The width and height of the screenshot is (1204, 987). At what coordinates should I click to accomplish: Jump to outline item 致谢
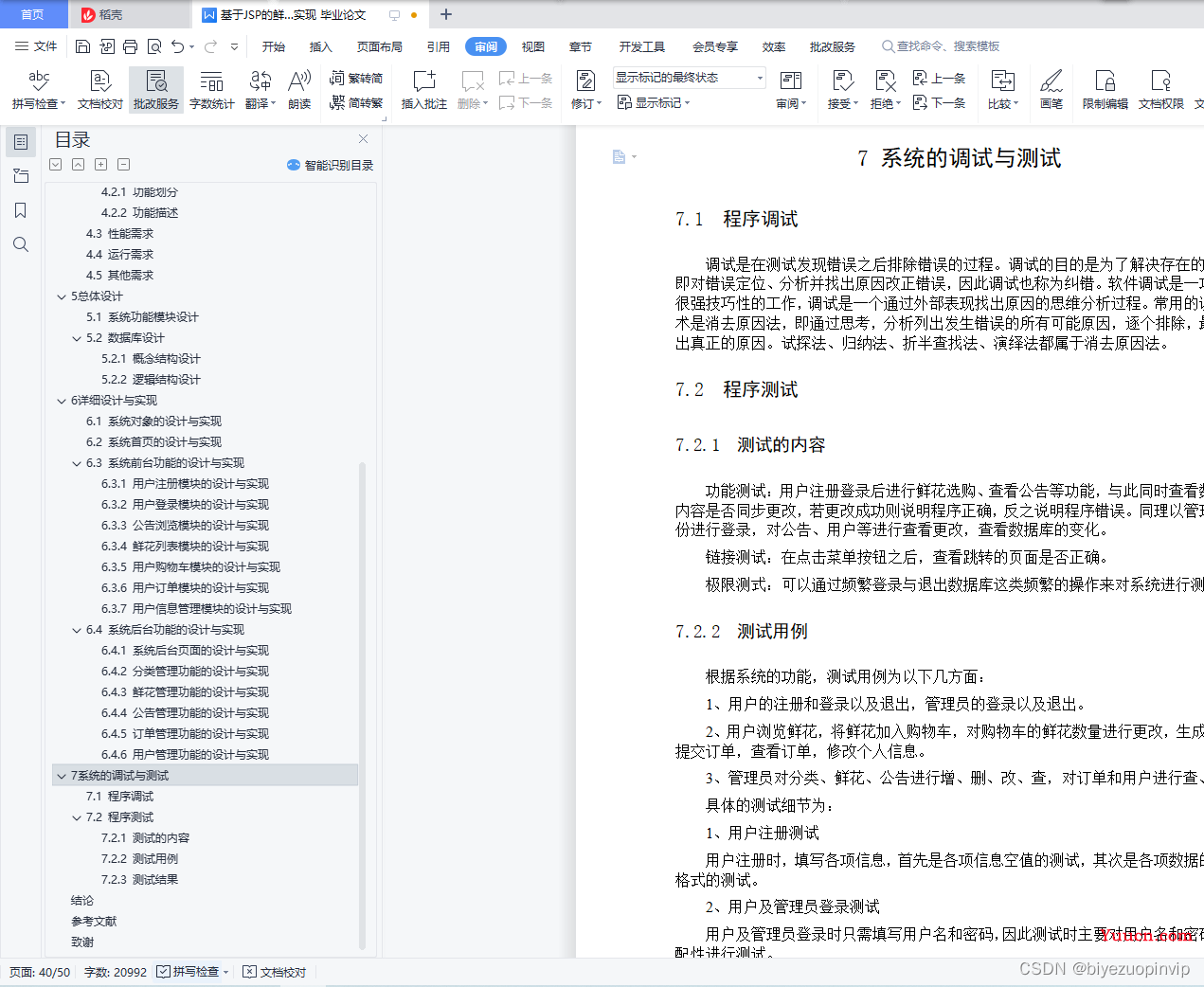coord(82,942)
